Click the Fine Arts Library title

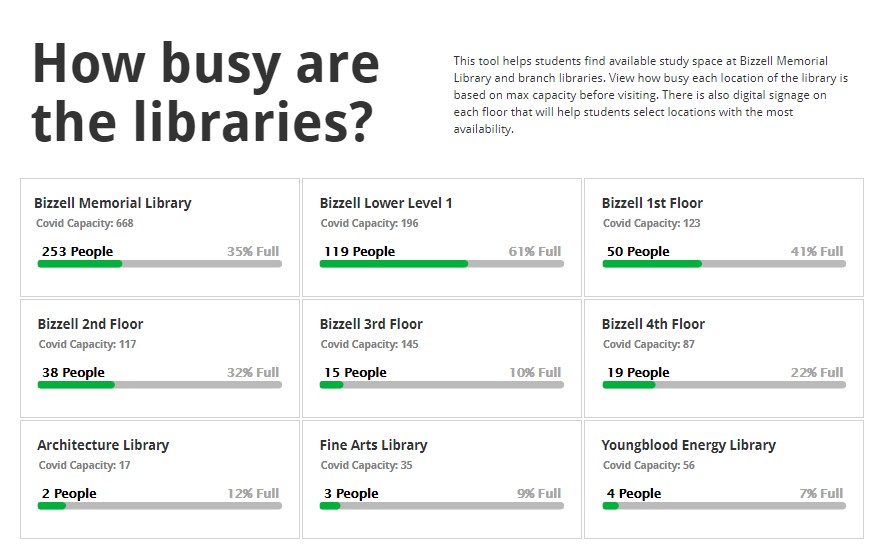pos(373,445)
